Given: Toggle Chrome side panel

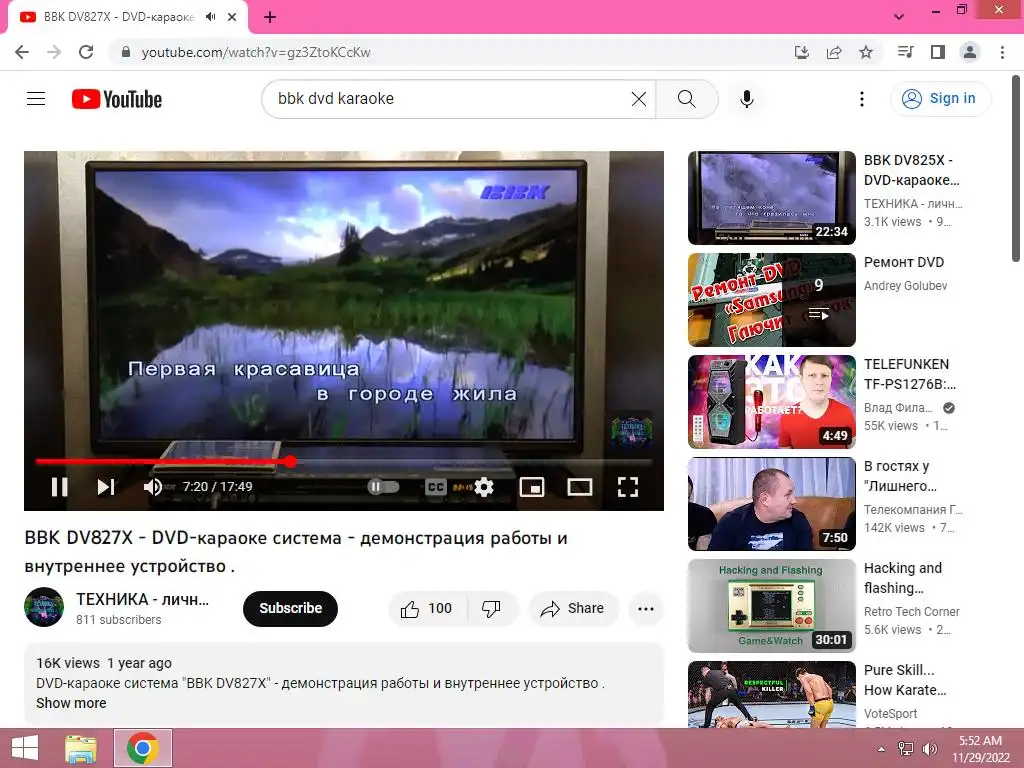Looking at the screenshot, I should pyautogui.click(x=938, y=52).
